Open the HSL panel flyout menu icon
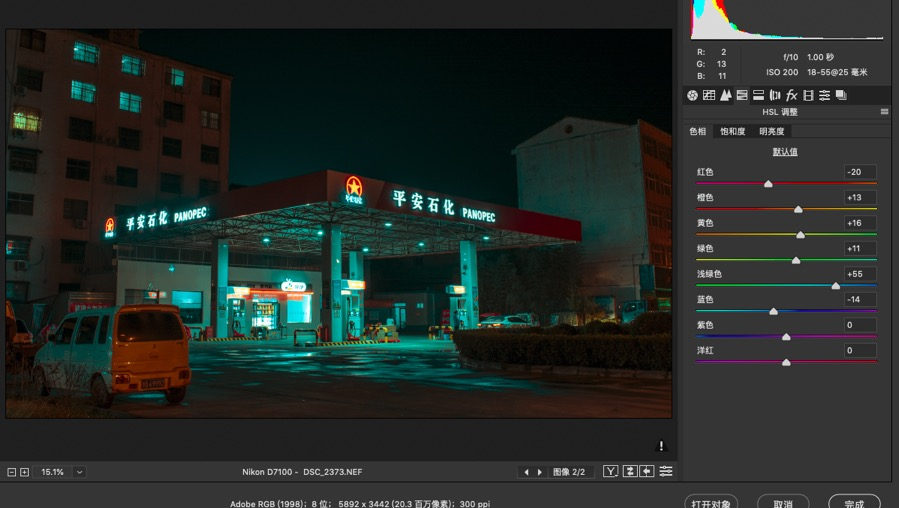The height and width of the screenshot is (508, 899). click(x=884, y=112)
